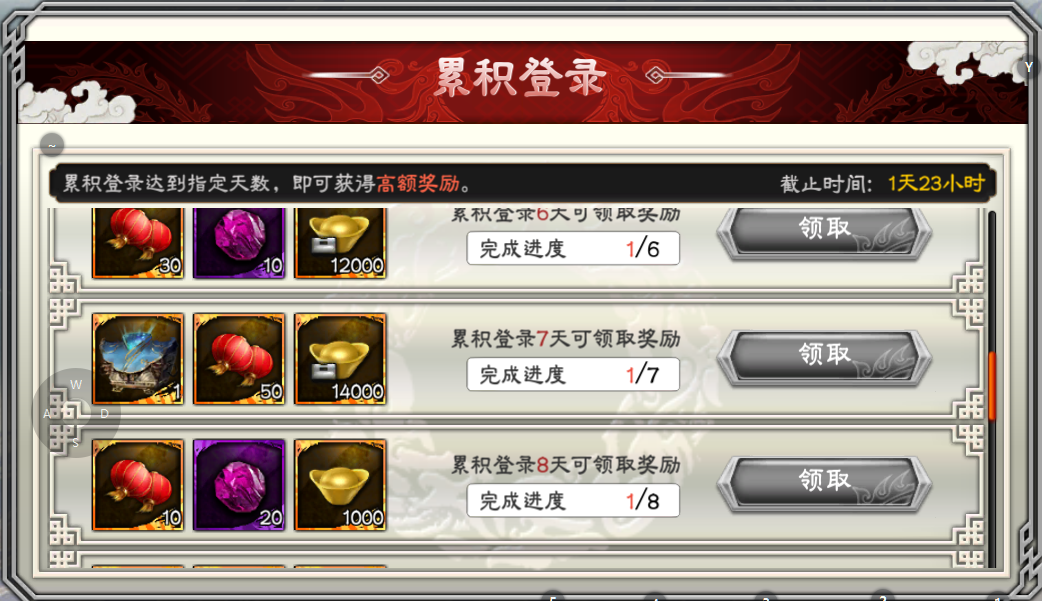Tap the D key on virtual joystick
Screen dimensions: 1042x601
[104, 413]
